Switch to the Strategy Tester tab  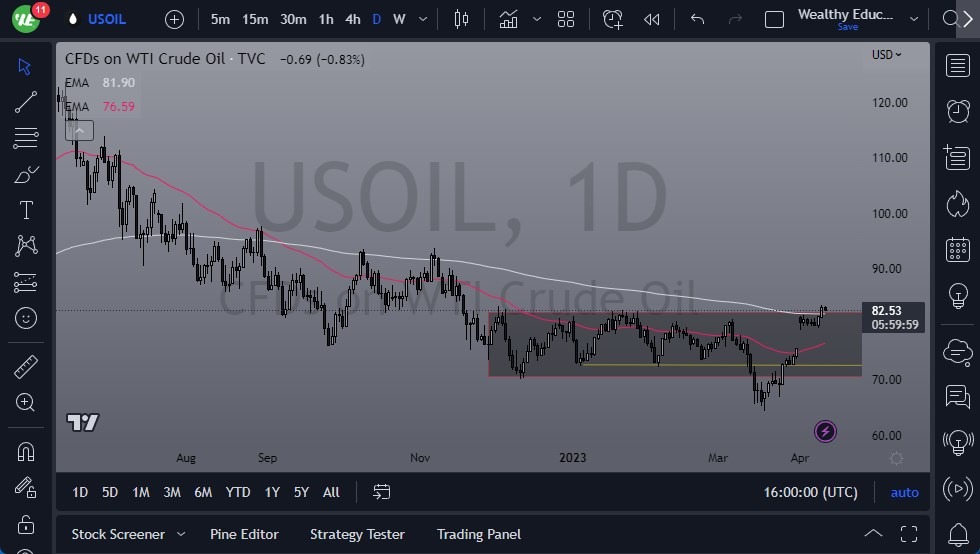[357, 534]
